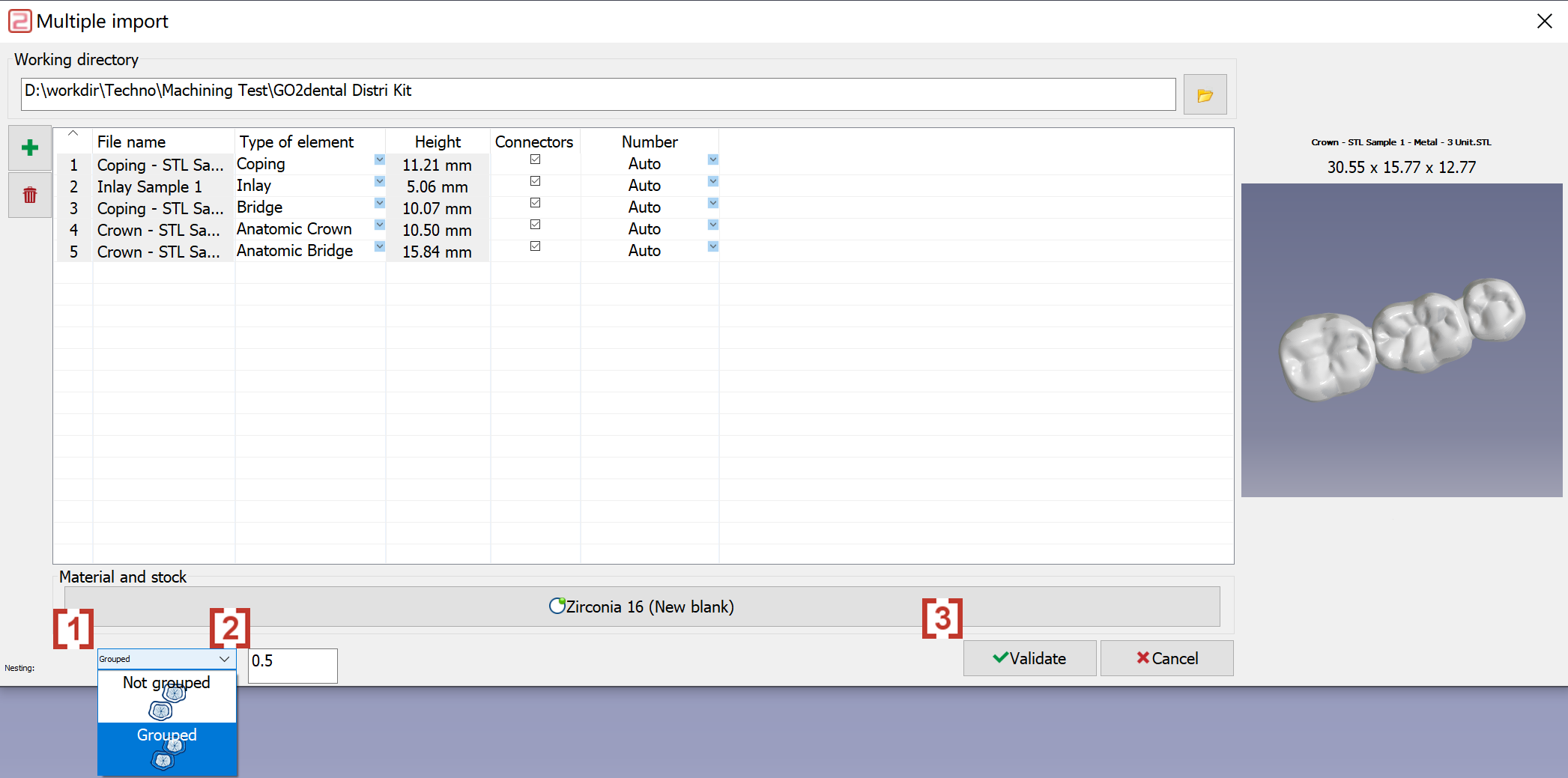Click the table sort arrow above row numbers
This screenshot has height=778, width=1568.
(73, 133)
